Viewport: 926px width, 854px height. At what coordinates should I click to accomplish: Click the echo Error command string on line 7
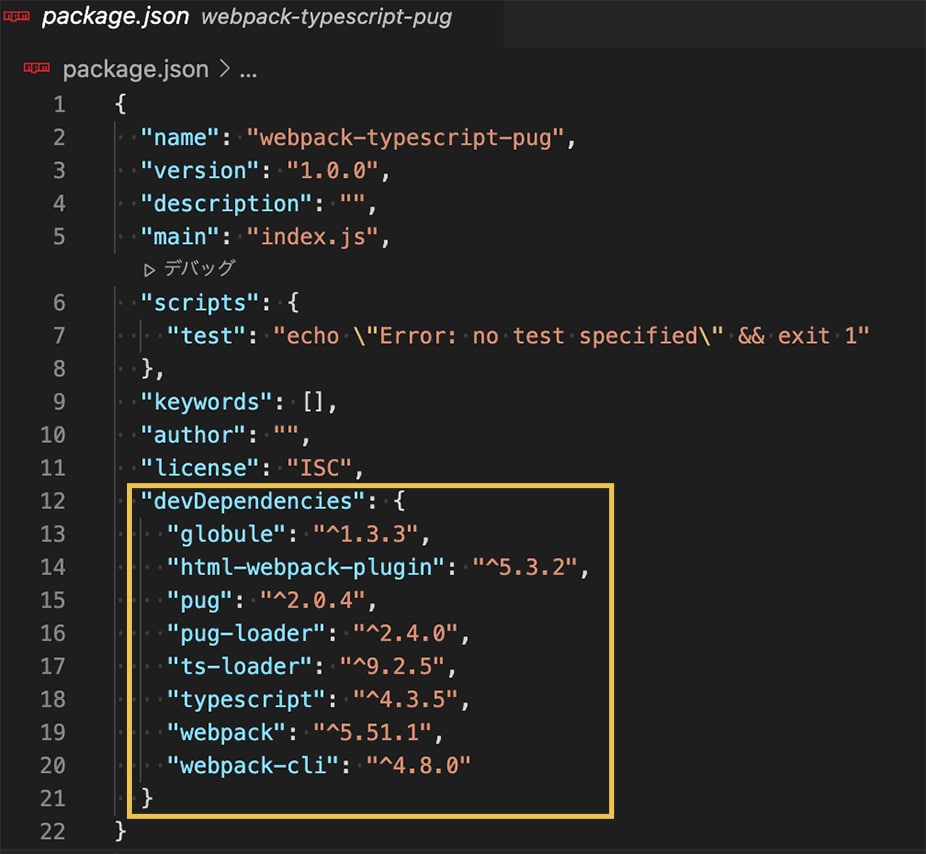pos(571,336)
